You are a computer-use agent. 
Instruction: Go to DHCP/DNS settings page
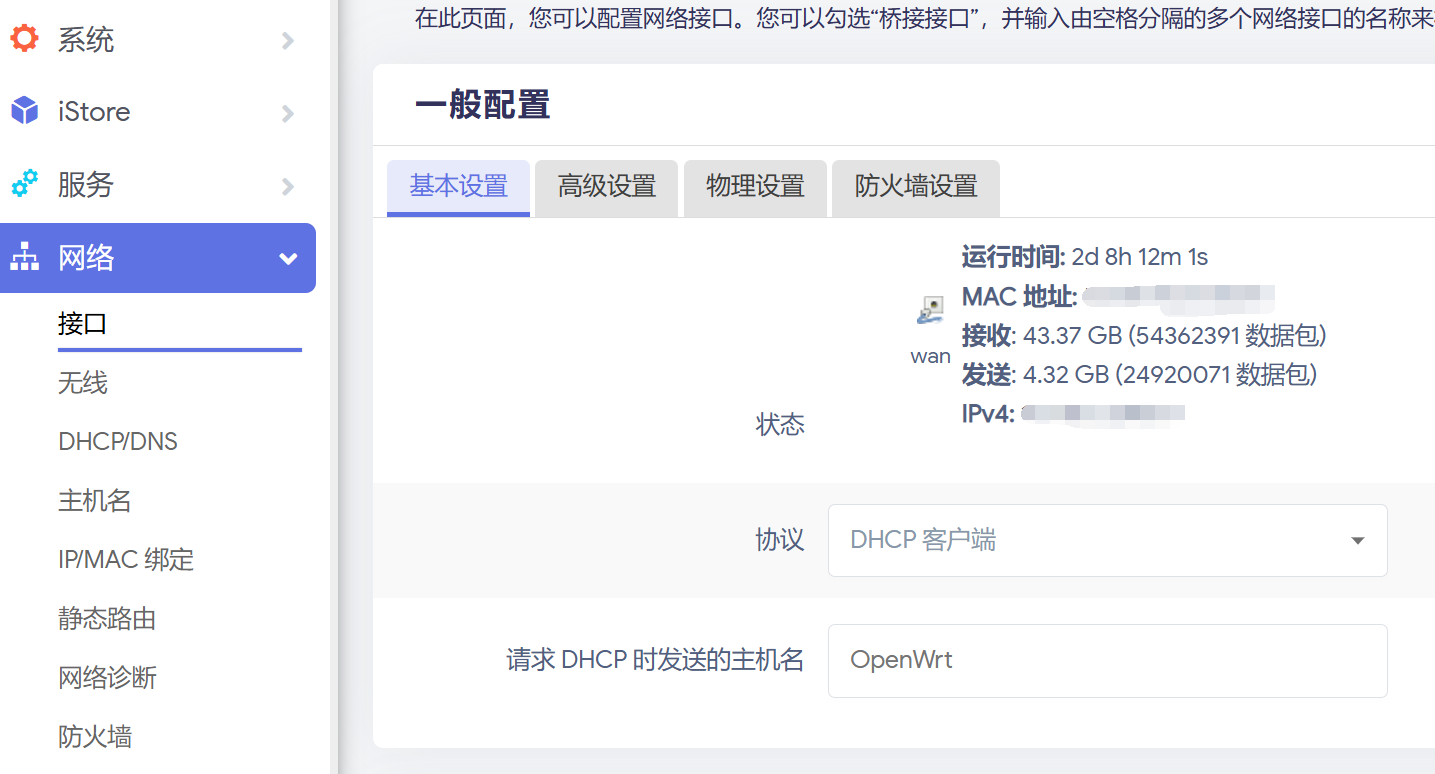point(118,442)
